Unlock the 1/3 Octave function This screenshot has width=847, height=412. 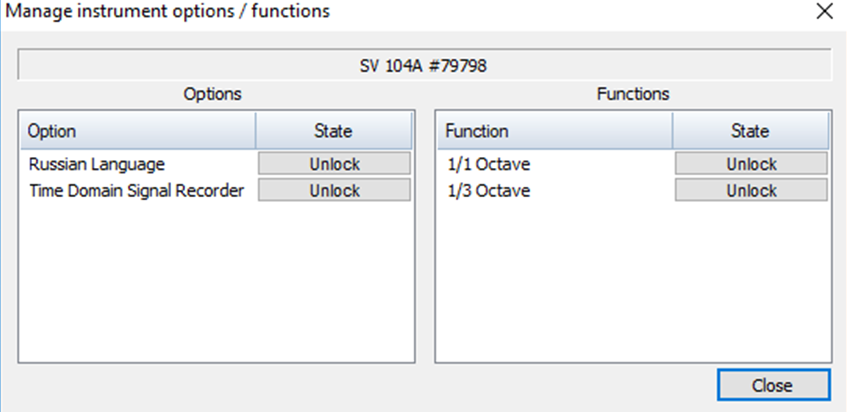[751, 190]
